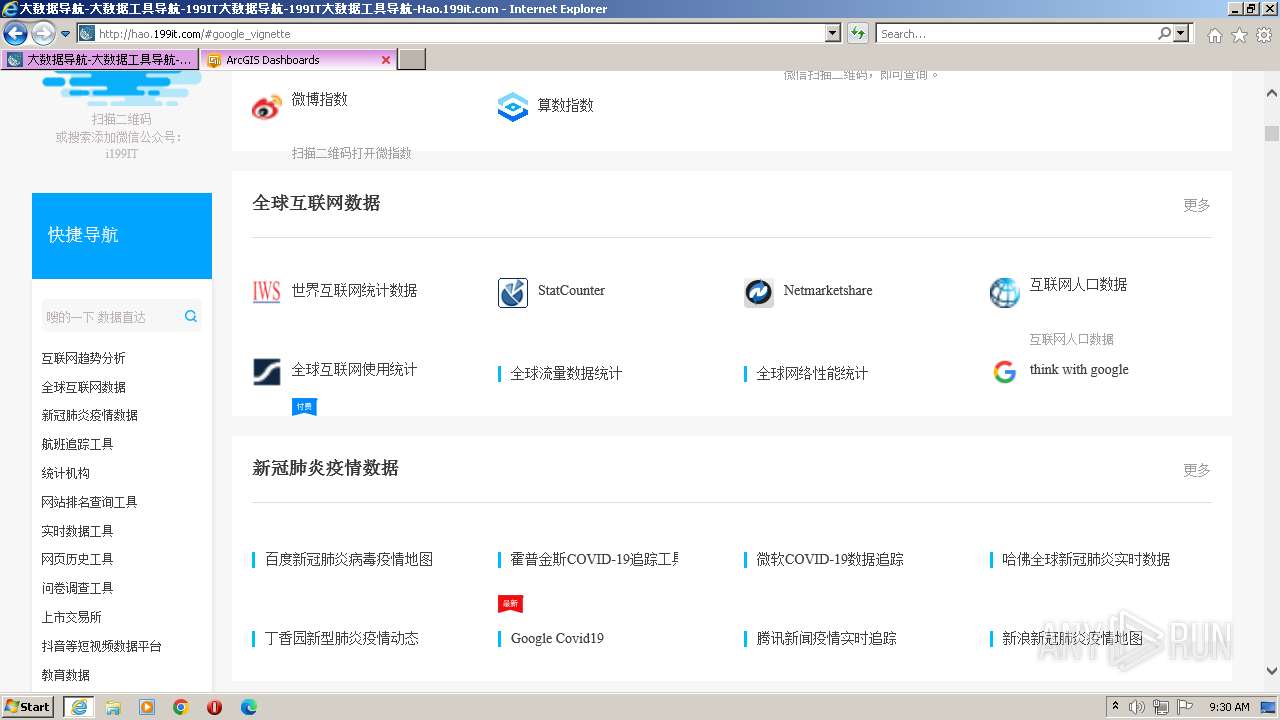The height and width of the screenshot is (720, 1280).
Task: Launch Windows Media Player from taskbar
Action: point(147,707)
